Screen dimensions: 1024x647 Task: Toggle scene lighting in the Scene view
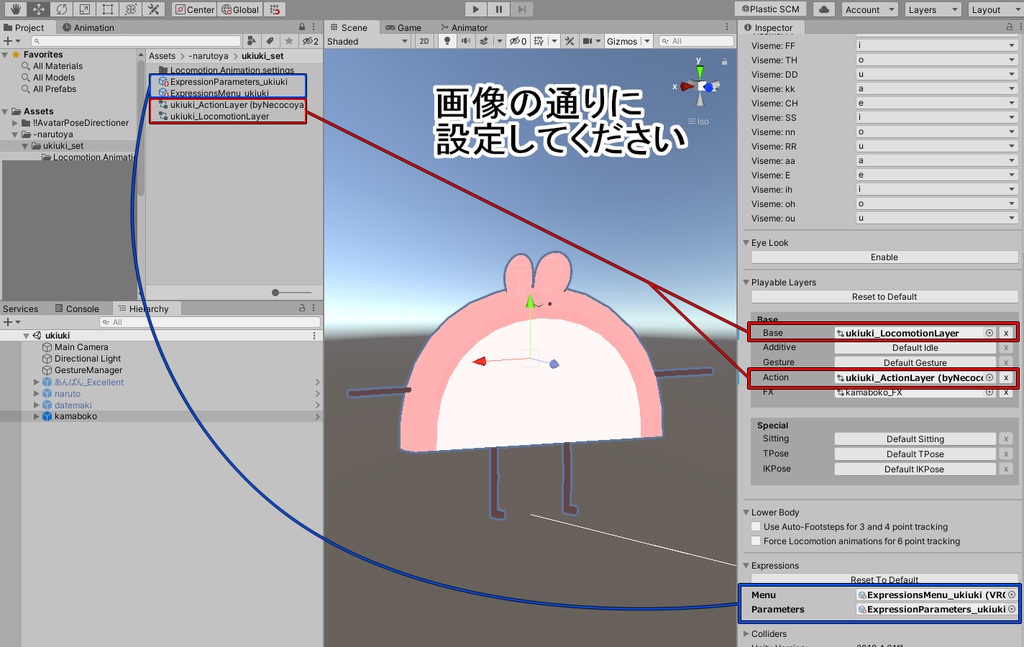pos(445,41)
